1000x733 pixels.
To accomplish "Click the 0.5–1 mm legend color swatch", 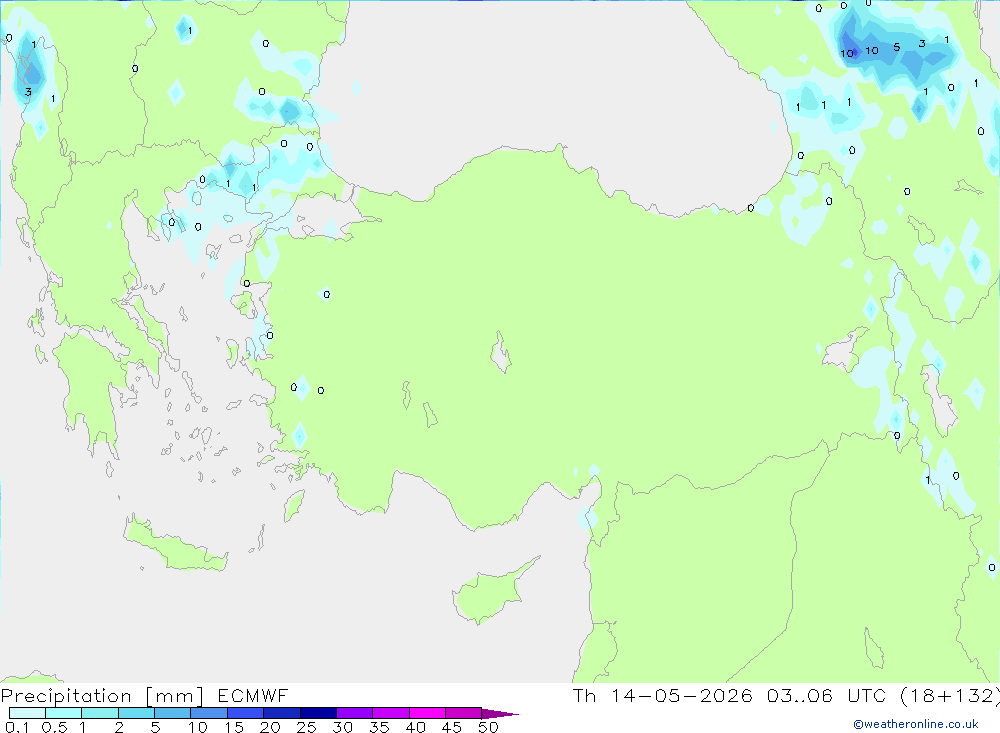I will pyautogui.click(x=64, y=713).
